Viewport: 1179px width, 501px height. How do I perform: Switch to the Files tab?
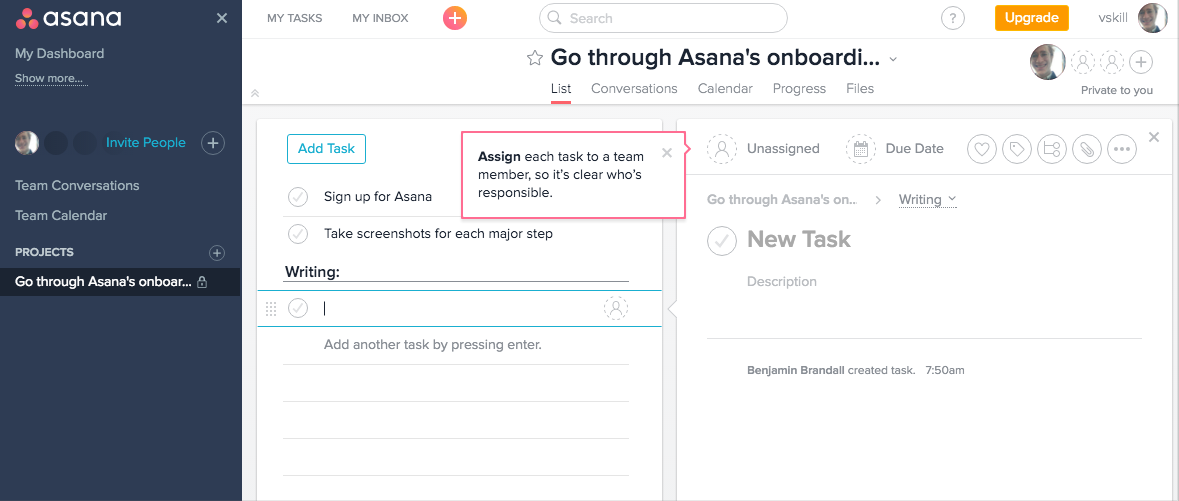(860, 89)
